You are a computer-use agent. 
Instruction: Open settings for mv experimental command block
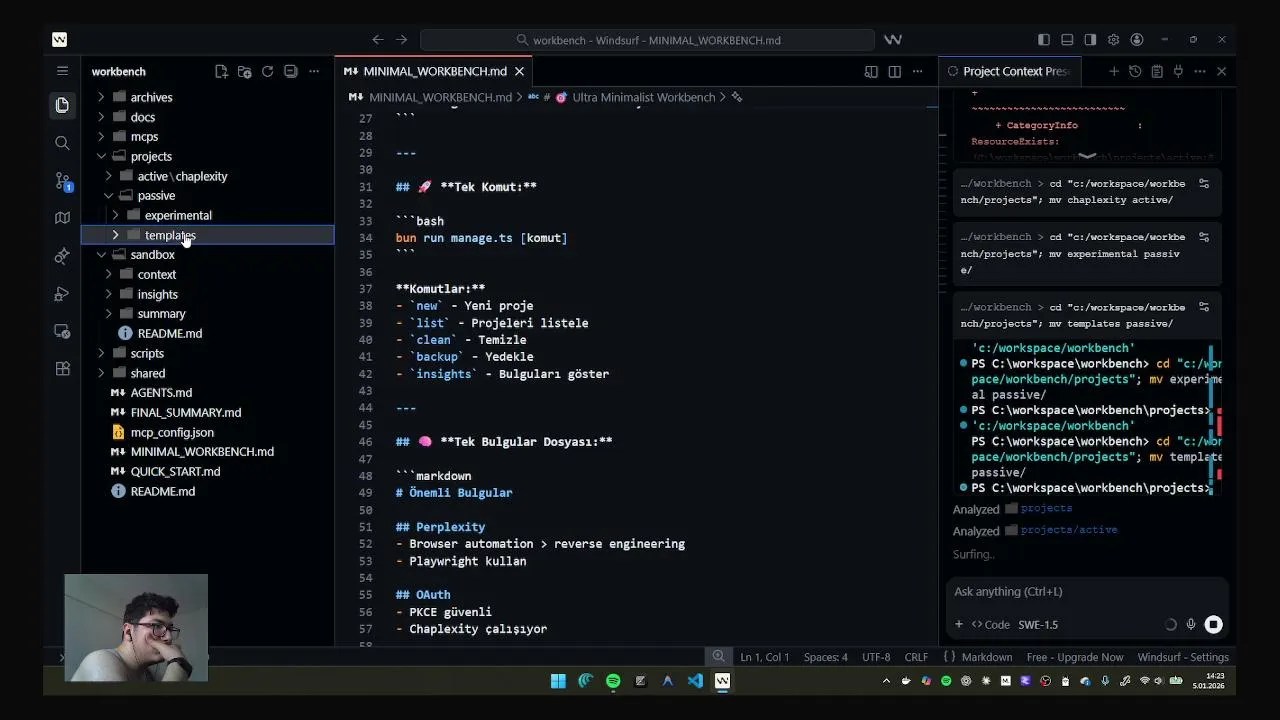pos(1204,237)
